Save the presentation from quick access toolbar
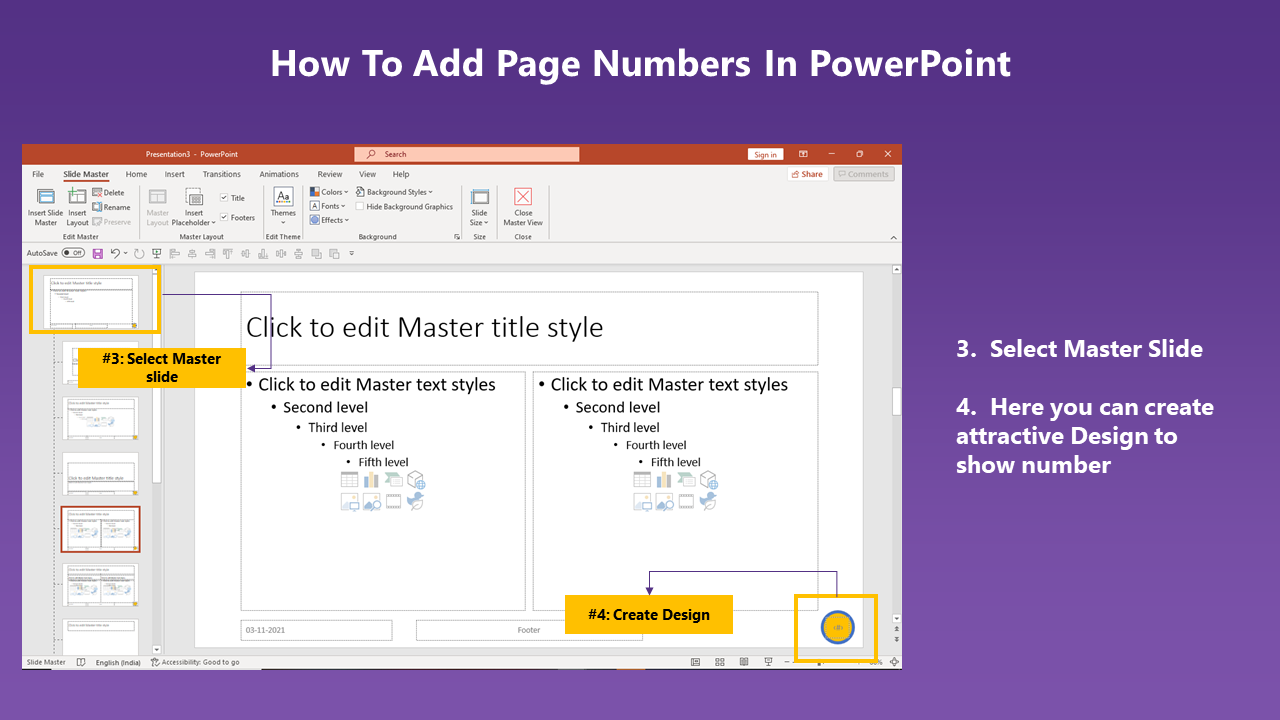Screen dimensions: 1280x720 (98, 254)
